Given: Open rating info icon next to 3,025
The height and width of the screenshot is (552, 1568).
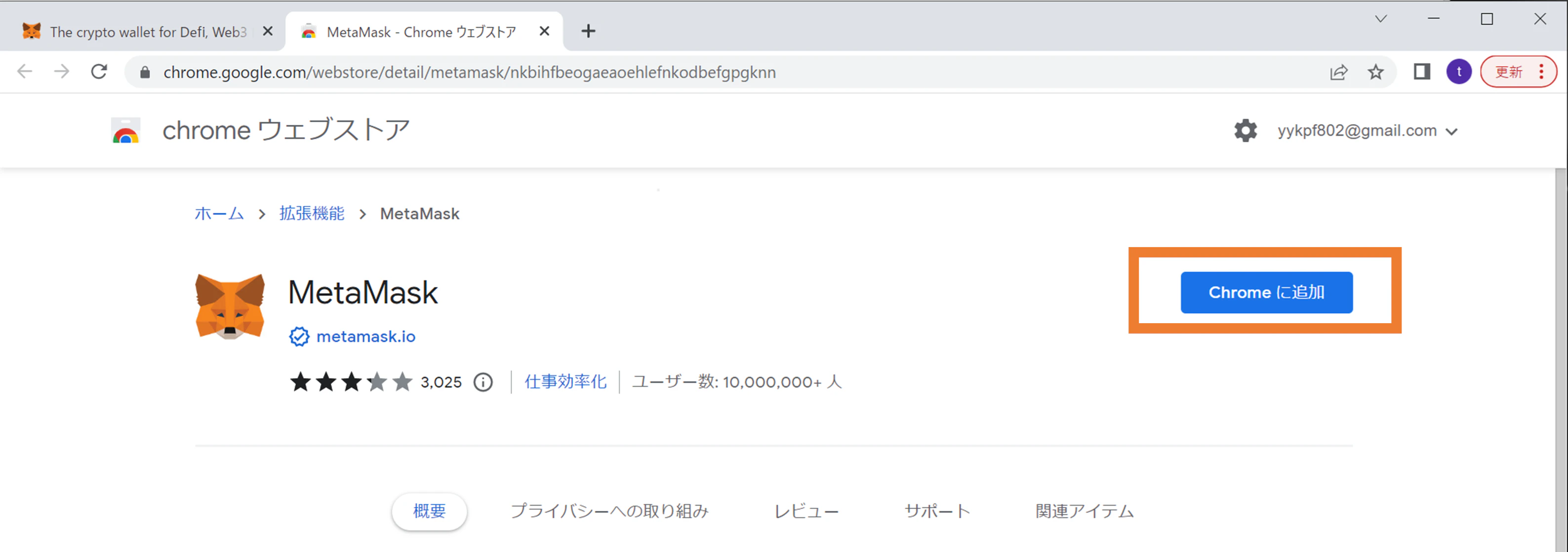Looking at the screenshot, I should (483, 382).
